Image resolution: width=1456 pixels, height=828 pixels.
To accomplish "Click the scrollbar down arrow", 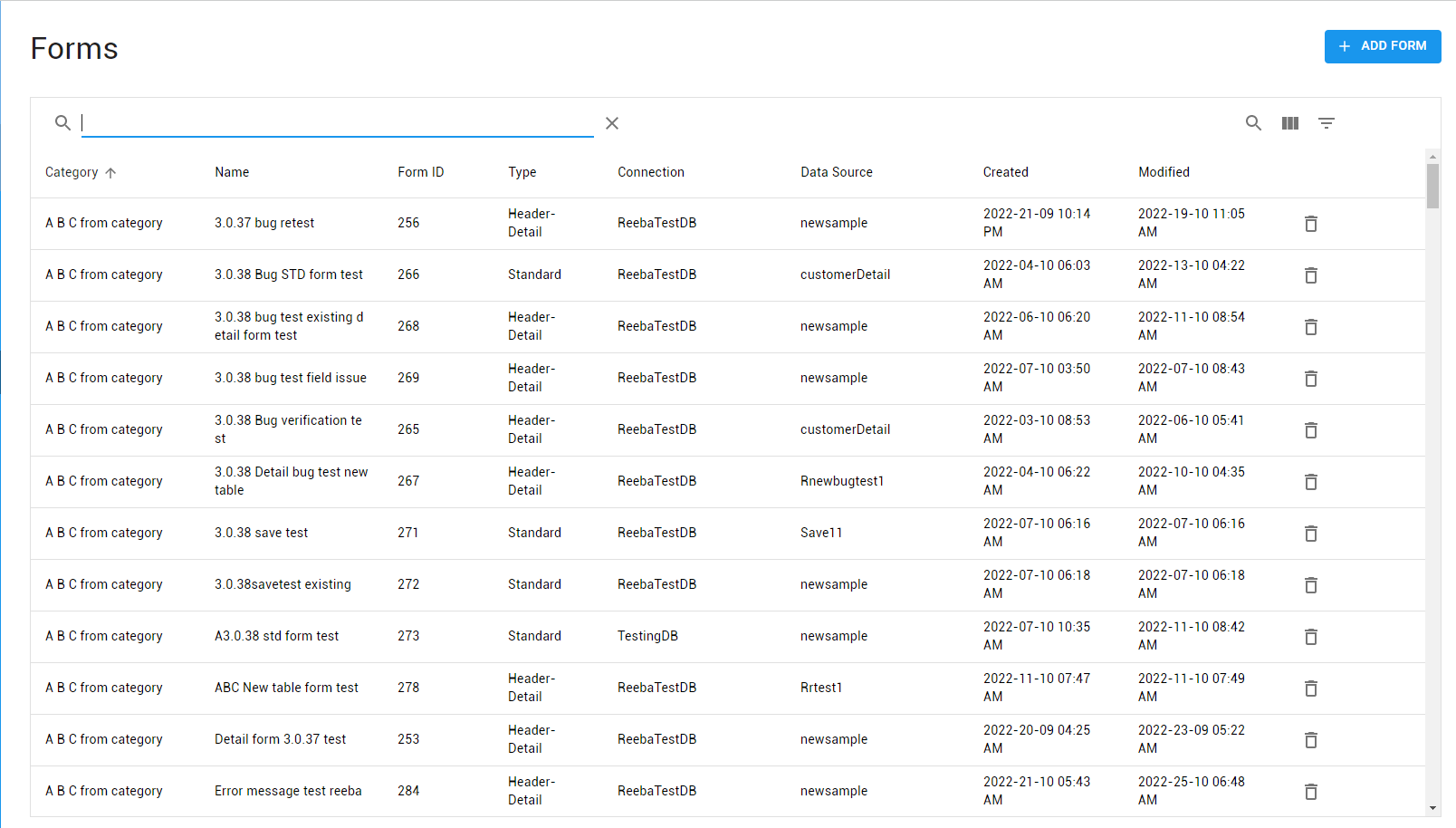I will (x=1432, y=808).
